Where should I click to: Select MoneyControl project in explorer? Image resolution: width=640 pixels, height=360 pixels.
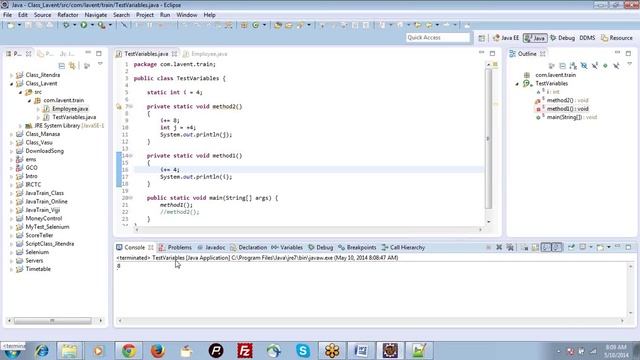pyautogui.click(x=44, y=219)
